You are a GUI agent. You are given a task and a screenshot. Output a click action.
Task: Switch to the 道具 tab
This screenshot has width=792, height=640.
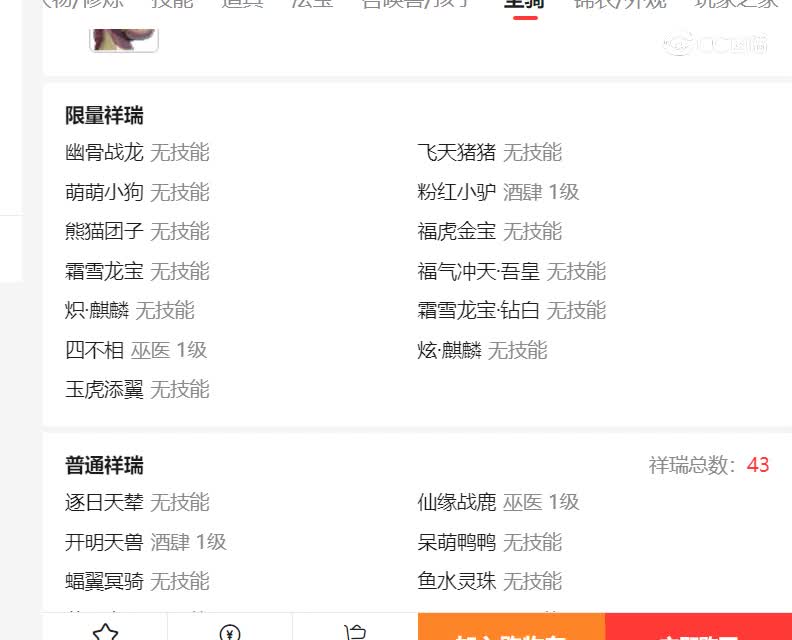[x=242, y=4]
